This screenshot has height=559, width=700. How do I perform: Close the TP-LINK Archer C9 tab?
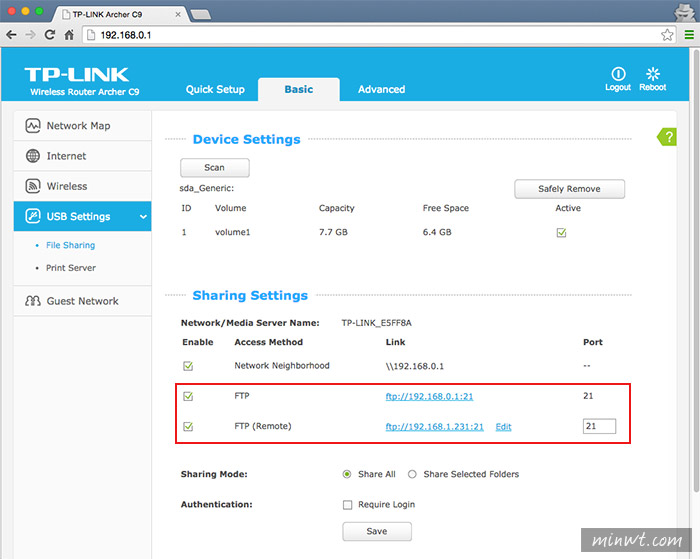click(x=178, y=14)
